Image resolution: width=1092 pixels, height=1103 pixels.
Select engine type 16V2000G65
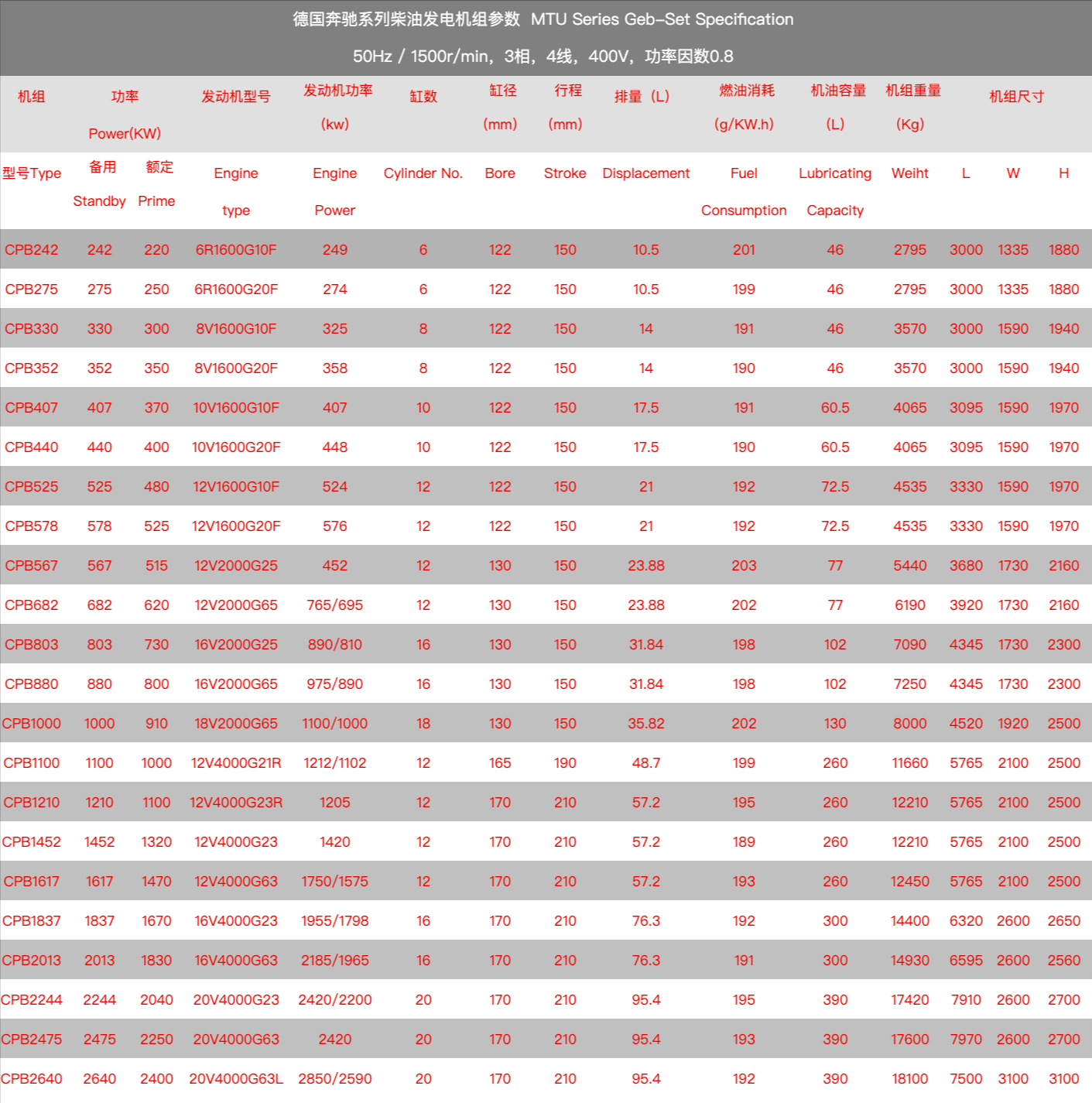point(236,684)
